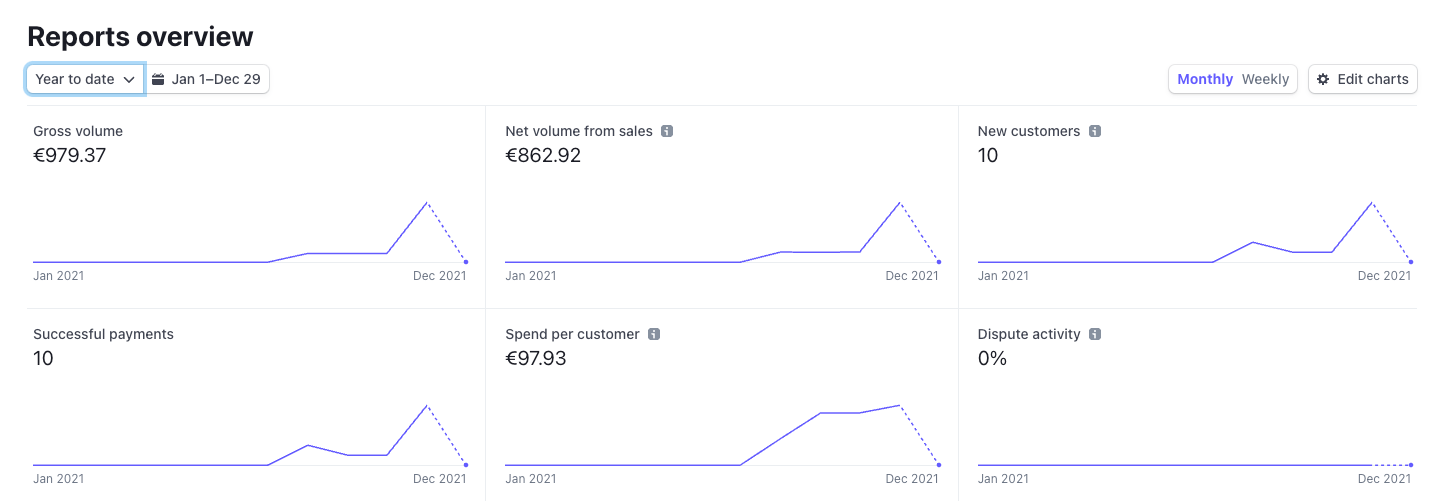Open the Edit charts button
The width and height of the screenshot is (1454, 501).
pyautogui.click(x=1362, y=79)
